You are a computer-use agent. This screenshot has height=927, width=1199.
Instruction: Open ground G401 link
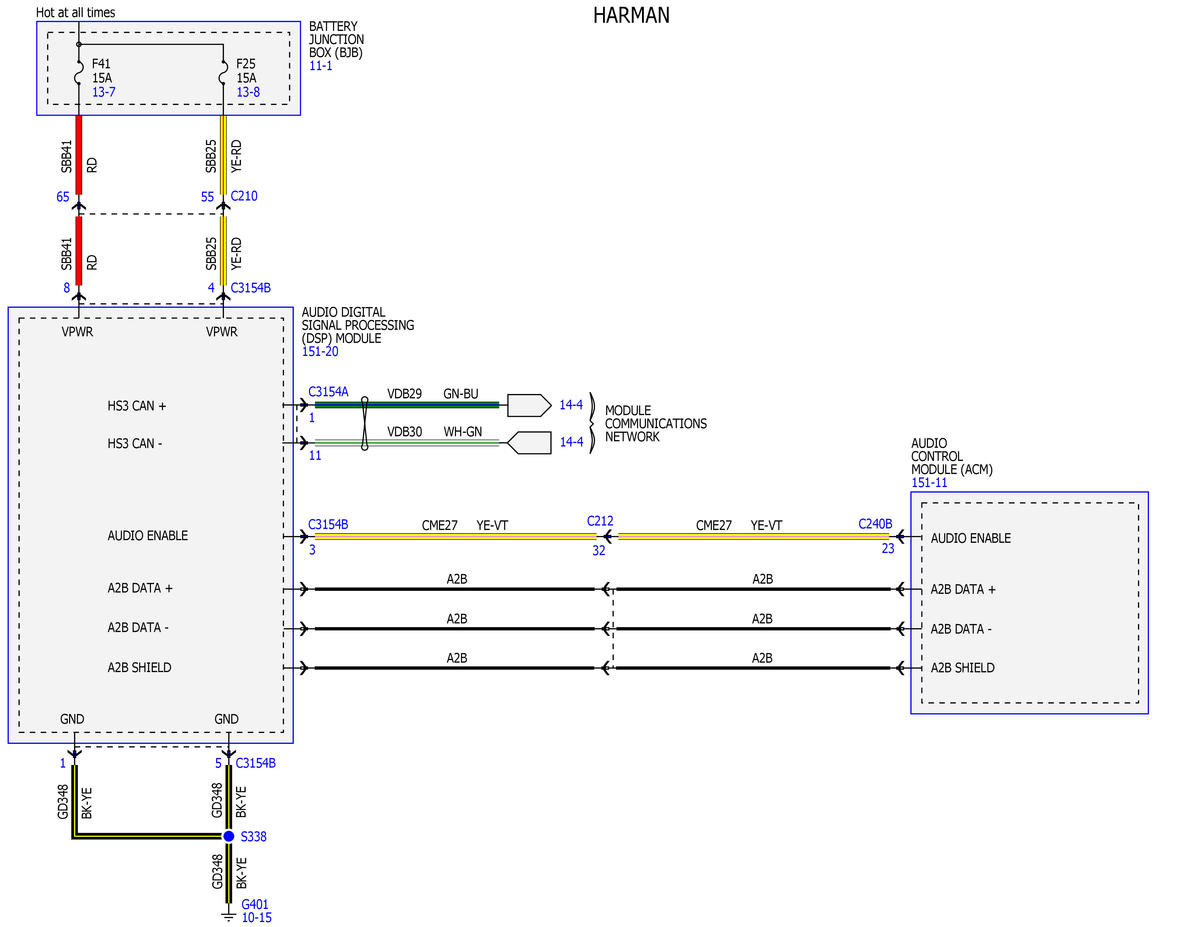[255, 904]
